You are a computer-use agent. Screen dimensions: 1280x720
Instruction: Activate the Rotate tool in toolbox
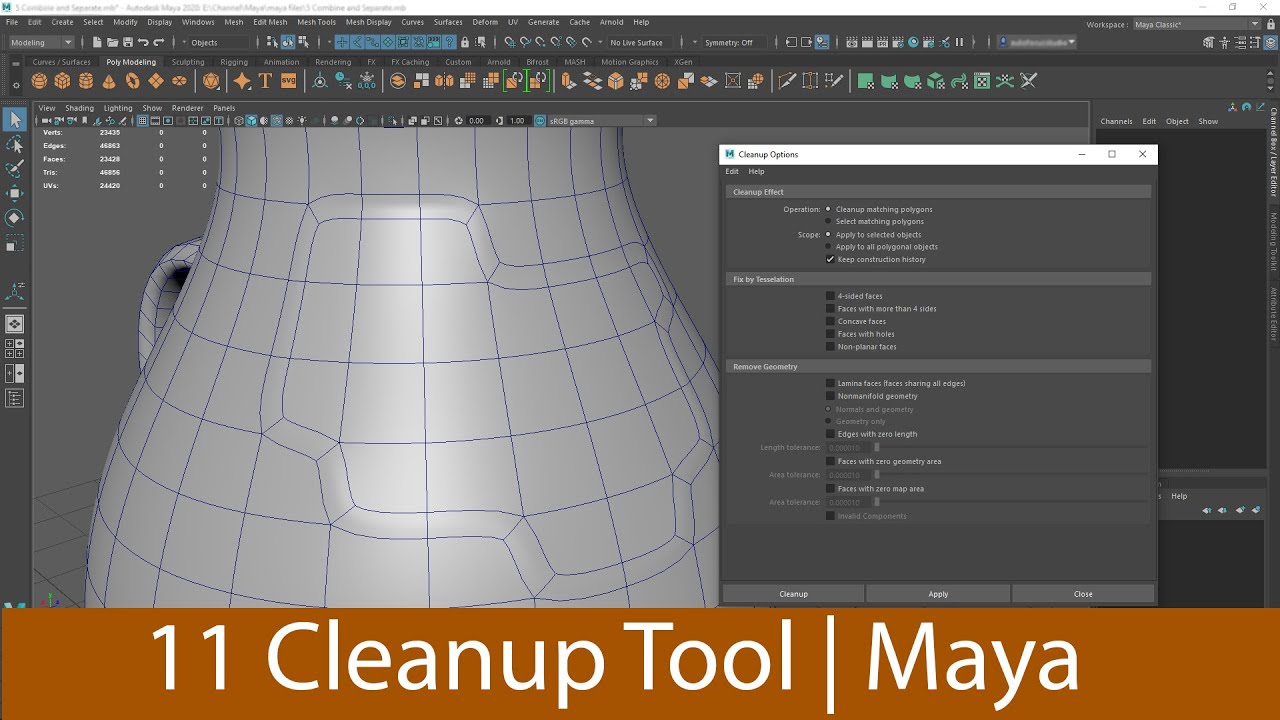(14, 217)
